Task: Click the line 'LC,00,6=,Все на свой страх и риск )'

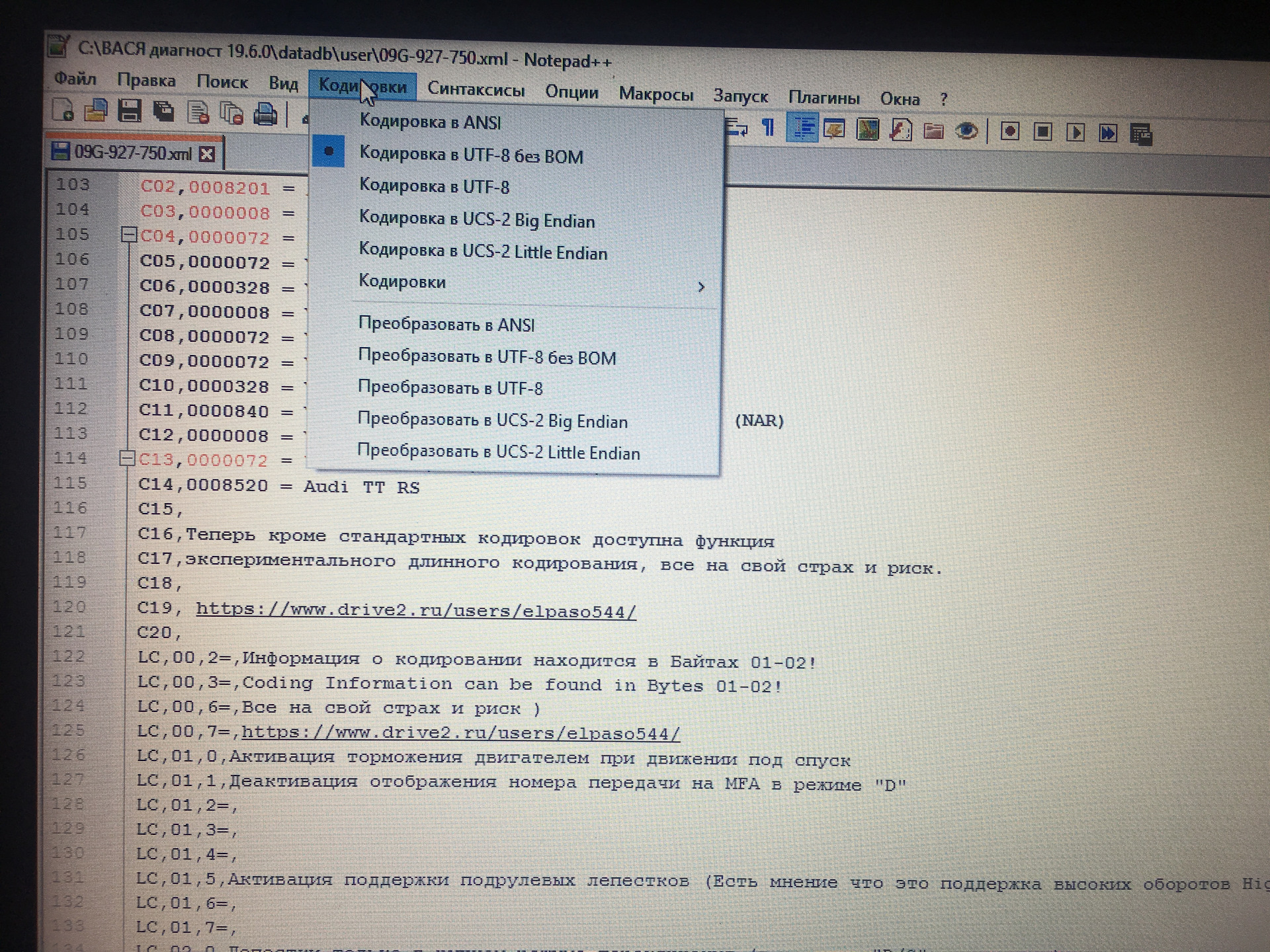Action: coord(339,708)
